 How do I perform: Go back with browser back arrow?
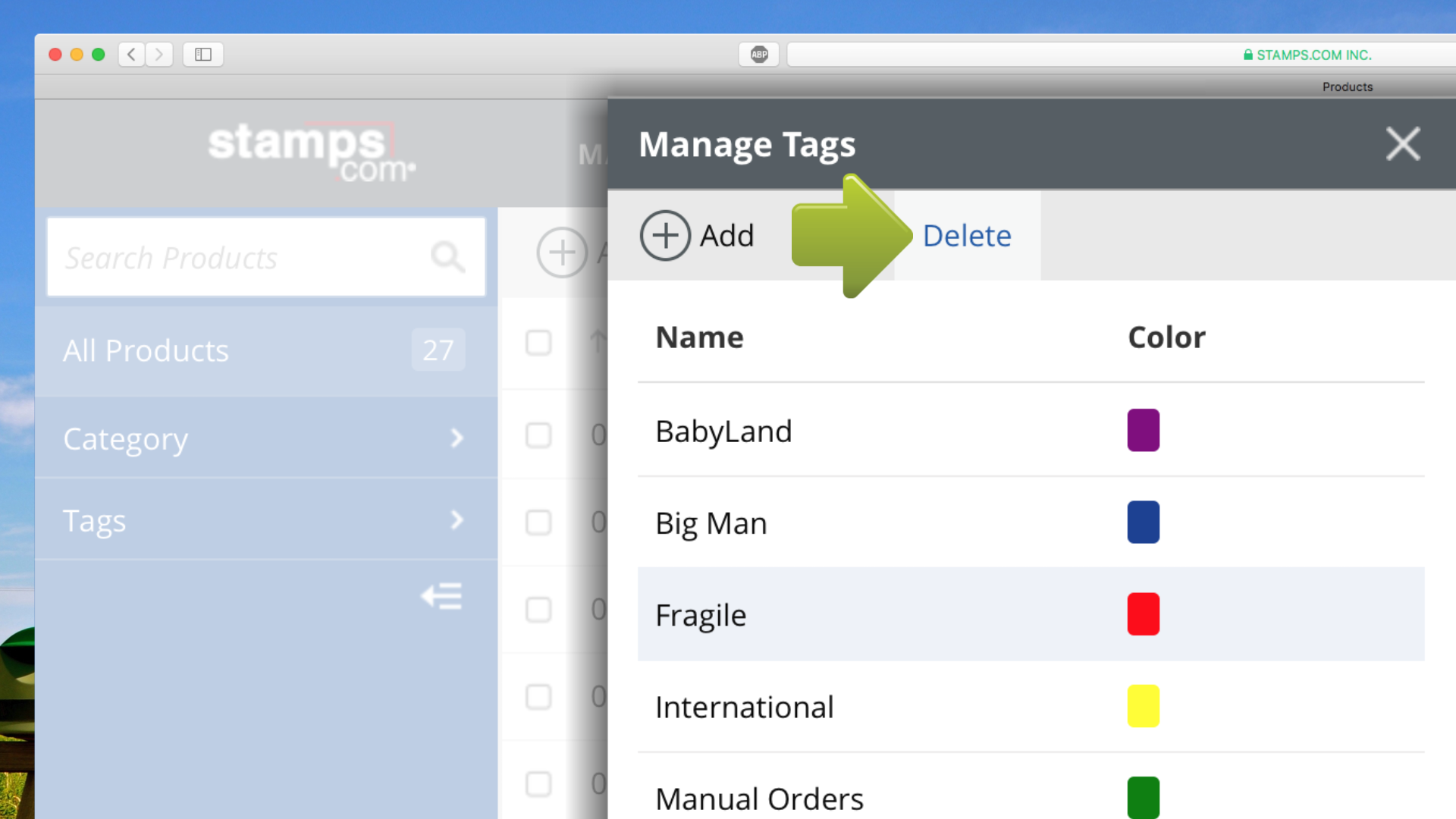(x=131, y=55)
